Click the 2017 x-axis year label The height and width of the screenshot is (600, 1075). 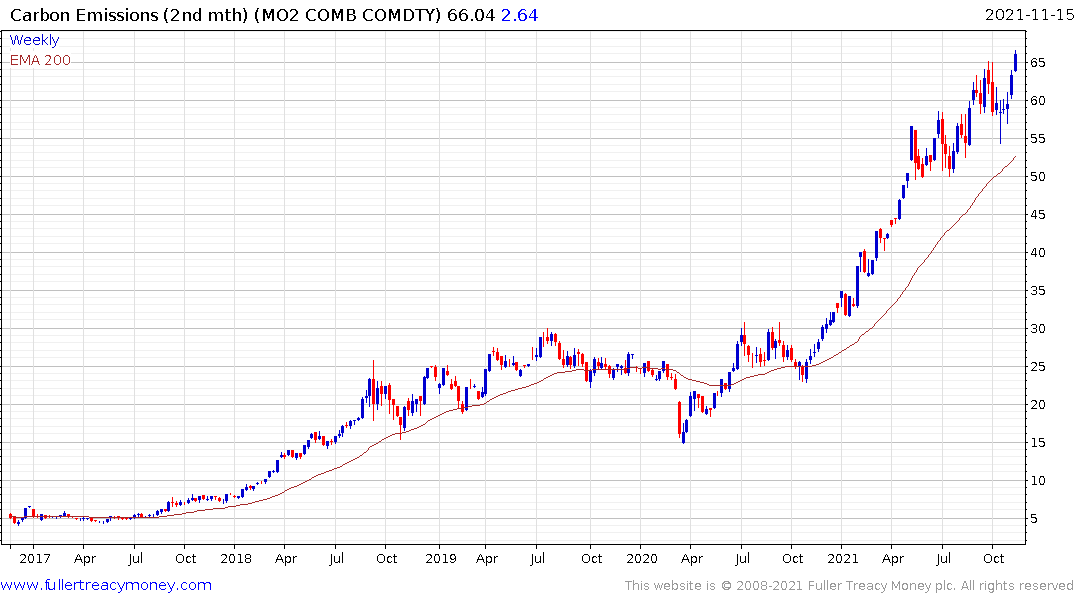pos(34,558)
